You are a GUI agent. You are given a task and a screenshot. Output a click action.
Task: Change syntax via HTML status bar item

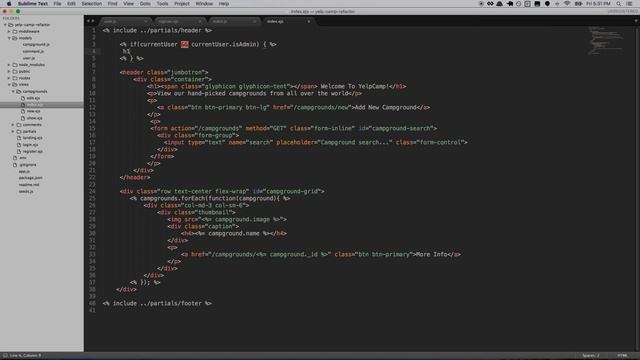622,356
